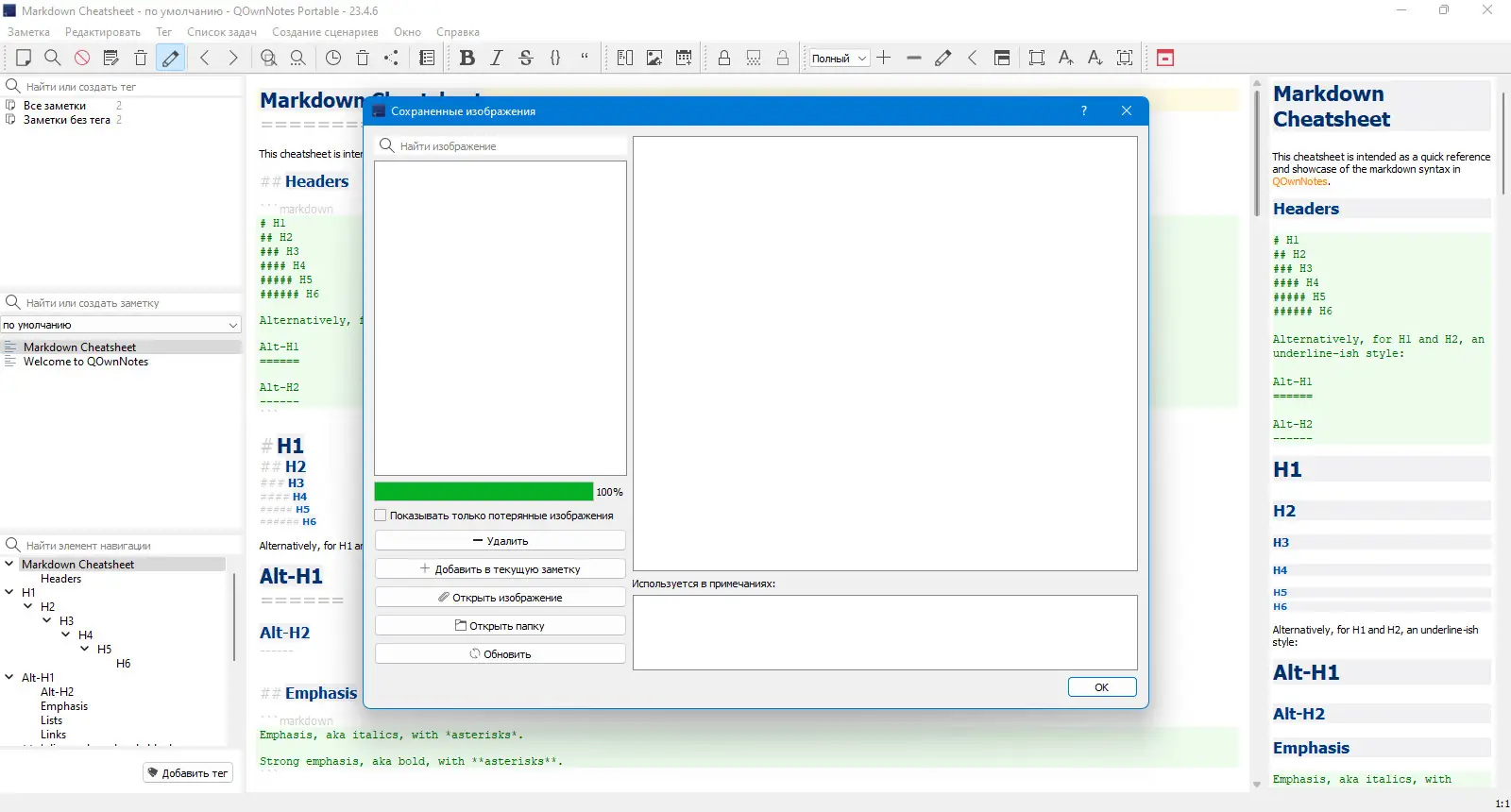Collapse the H2 navigation tree node

[x=28, y=606]
